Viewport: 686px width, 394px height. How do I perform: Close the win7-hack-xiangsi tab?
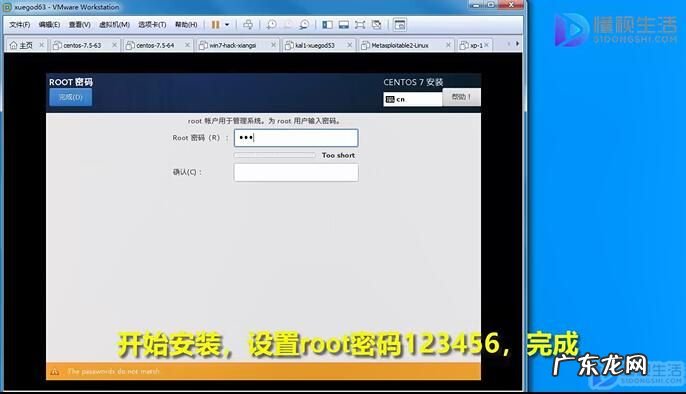point(273,45)
